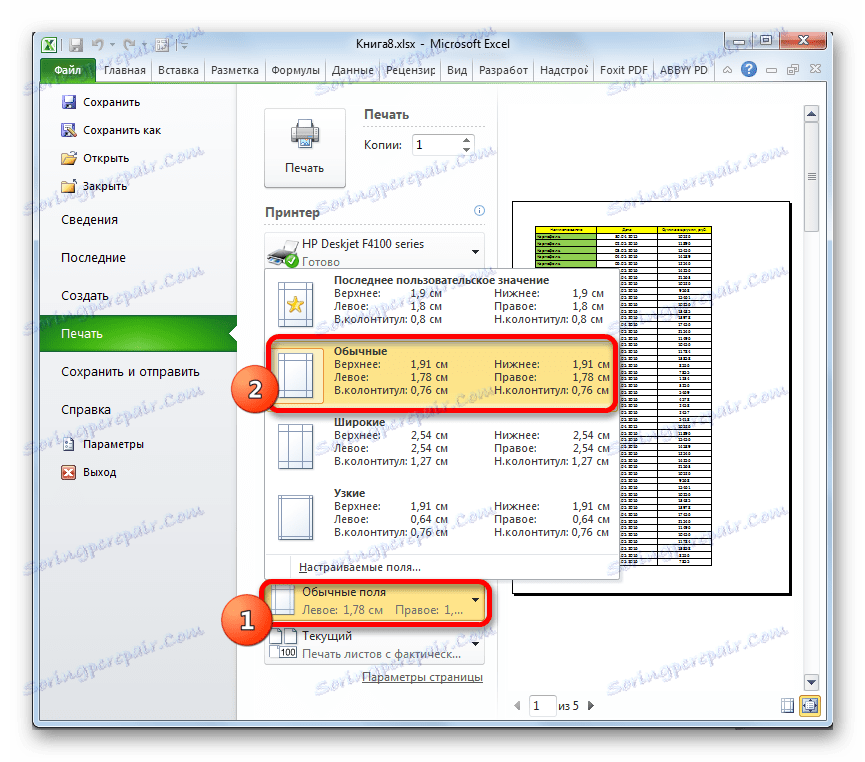Click the Копии number input field
The image size is (865, 762).
437,145
